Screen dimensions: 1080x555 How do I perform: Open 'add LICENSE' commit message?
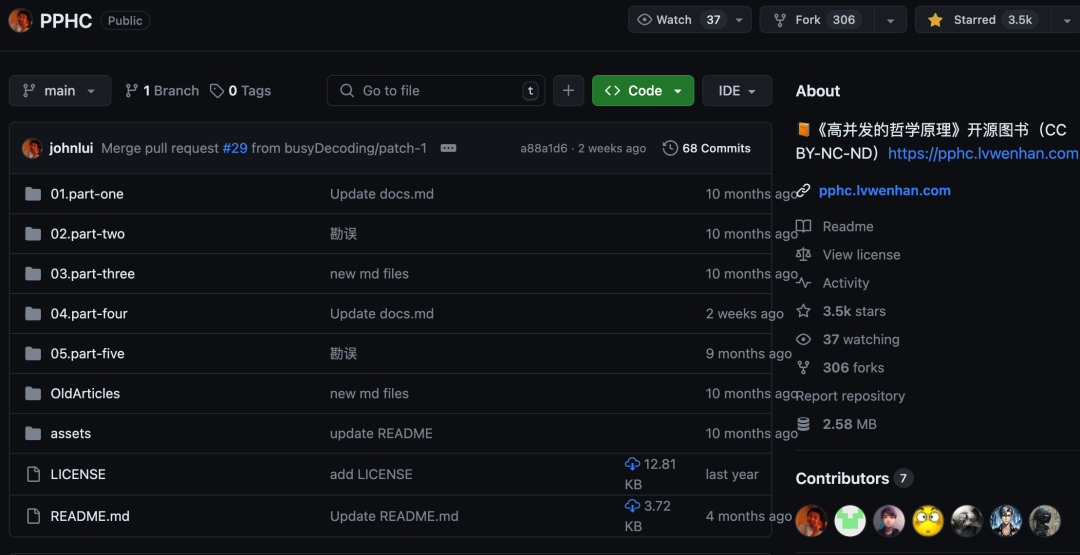(x=371, y=474)
